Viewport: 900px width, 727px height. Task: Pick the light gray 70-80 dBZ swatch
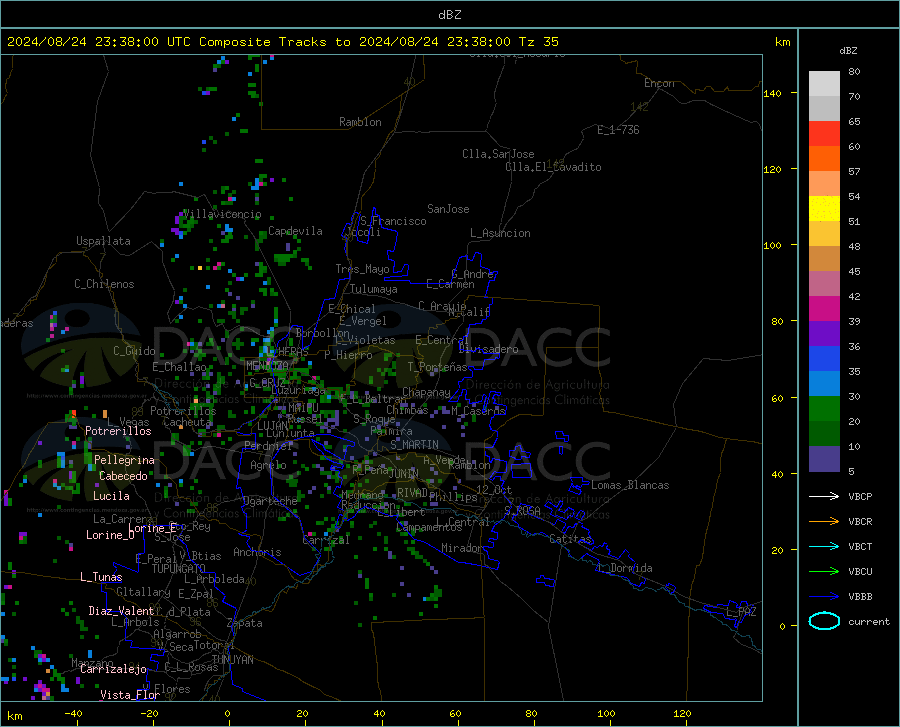pos(824,84)
